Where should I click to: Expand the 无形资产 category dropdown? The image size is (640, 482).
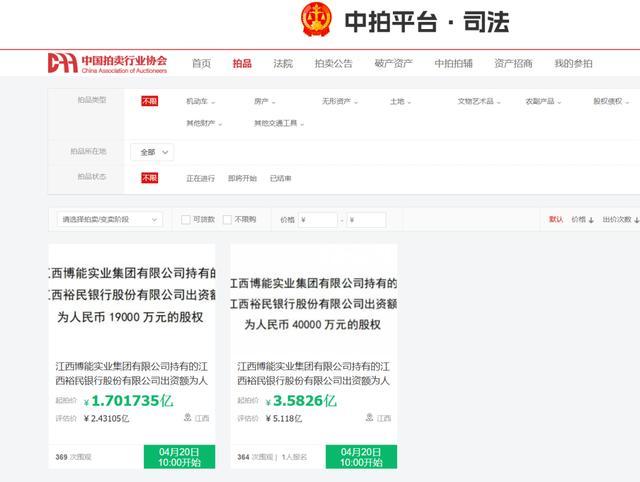(x=340, y=101)
